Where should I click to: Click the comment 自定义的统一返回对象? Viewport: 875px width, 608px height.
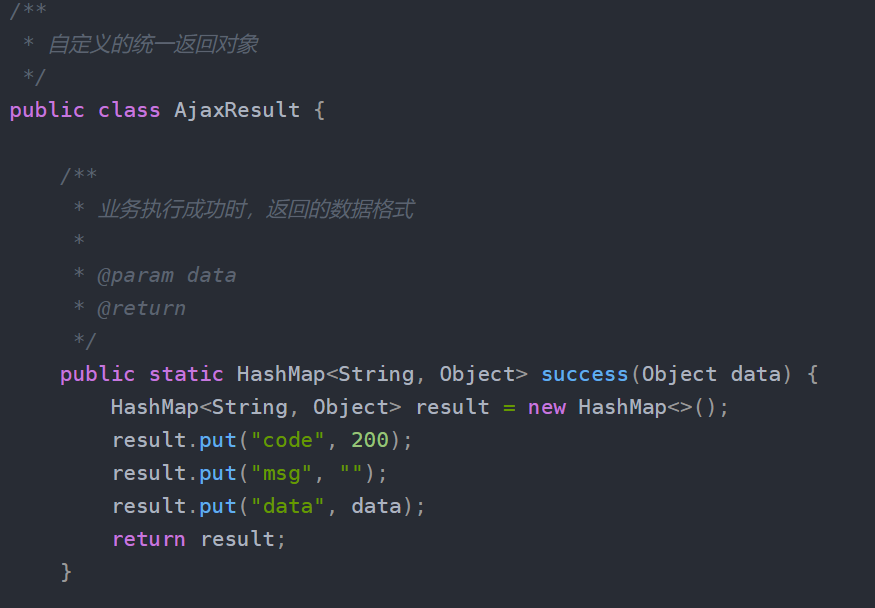(154, 45)
